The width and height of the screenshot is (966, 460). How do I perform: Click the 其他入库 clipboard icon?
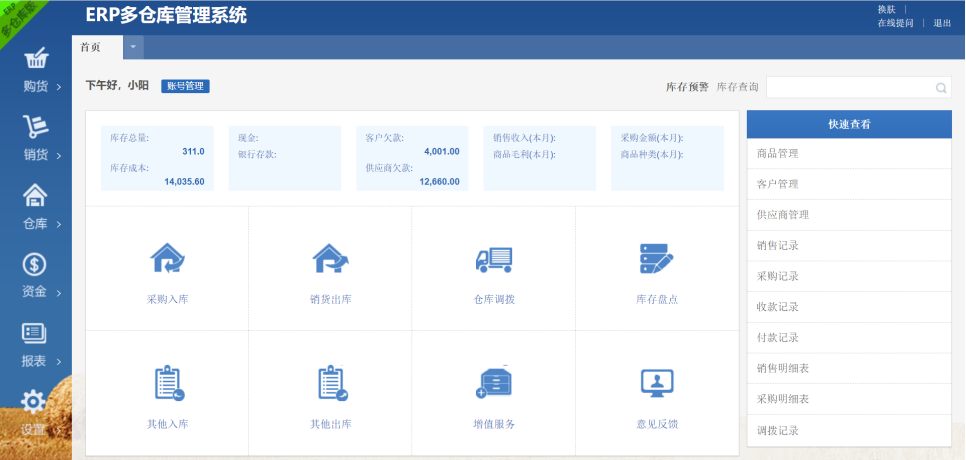(x=169, y=383)
